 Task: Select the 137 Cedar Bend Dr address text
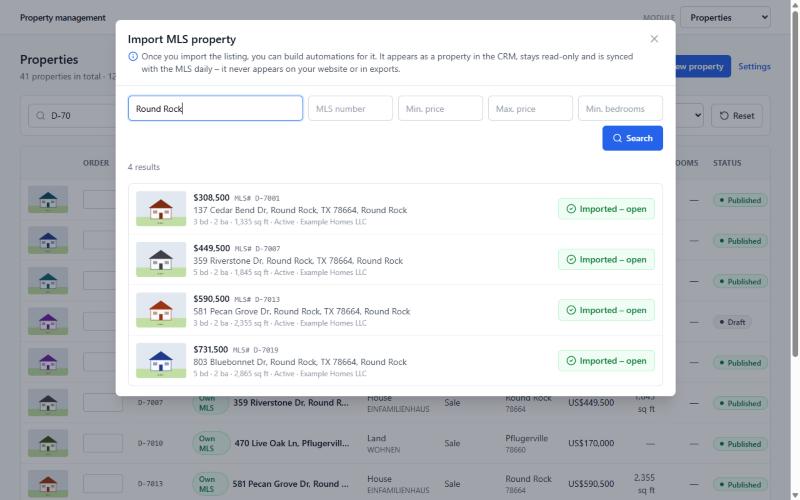tap(300, 210)
